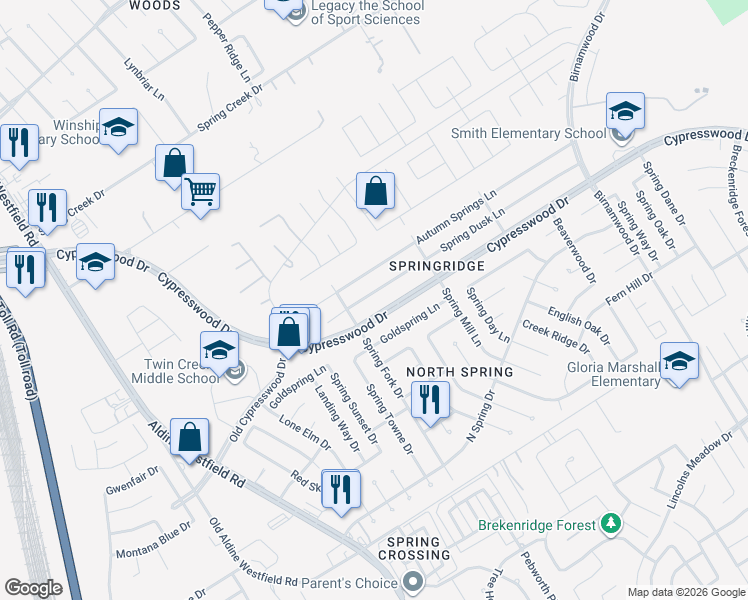Screen dimensions: 748x600
Task: Click the Spring Dane Dr street label
Action: (664, 193)
